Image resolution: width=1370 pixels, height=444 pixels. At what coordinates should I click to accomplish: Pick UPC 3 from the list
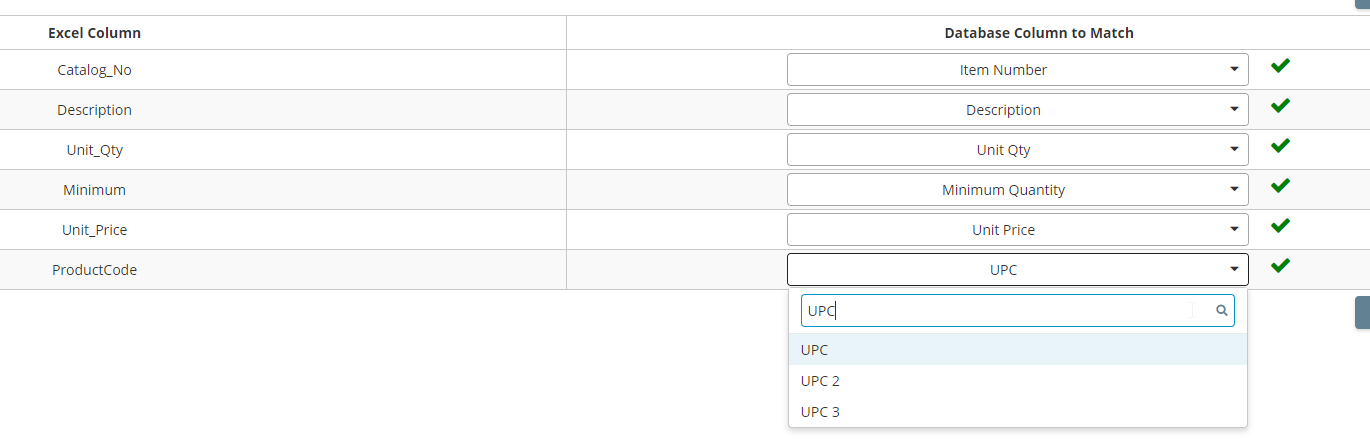click(1018, 412)
